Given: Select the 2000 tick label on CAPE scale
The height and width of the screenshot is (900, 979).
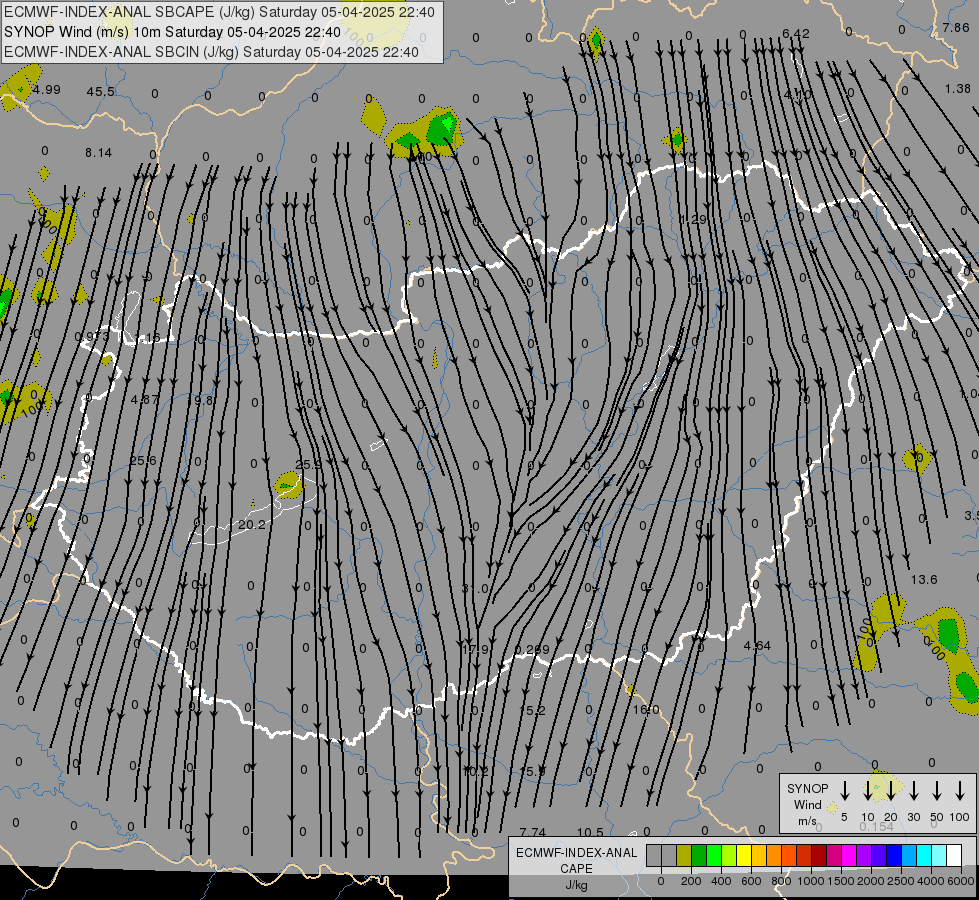Looking at the screenshot, I should pos(871,881).
